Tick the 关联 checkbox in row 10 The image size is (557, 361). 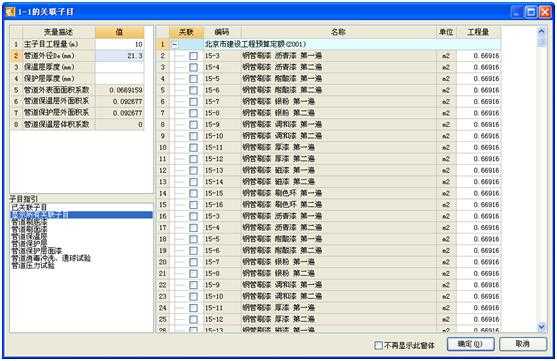pyautogui.click(x=193, y=147)
